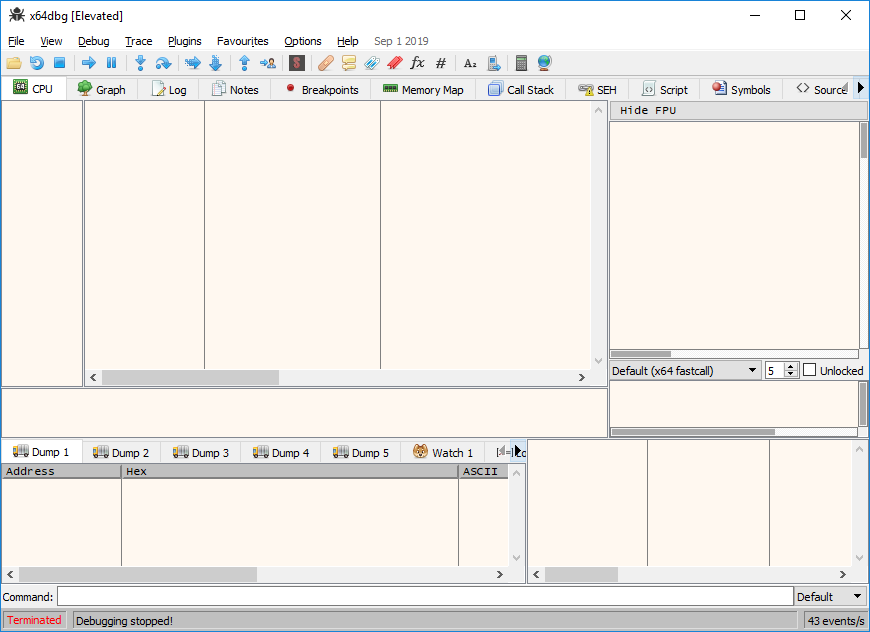
Task: Select the Dump 5 tab
Action: [x=361, y=452]
